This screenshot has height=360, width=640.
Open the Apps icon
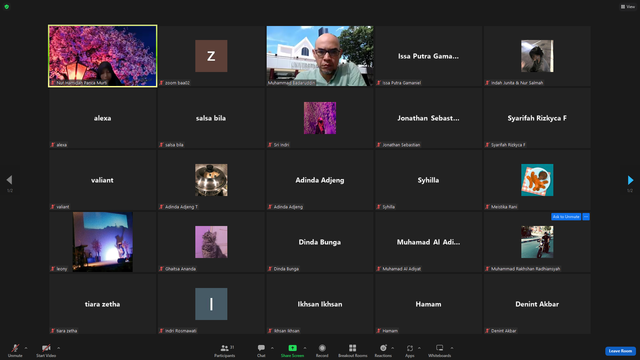(410, 348)
